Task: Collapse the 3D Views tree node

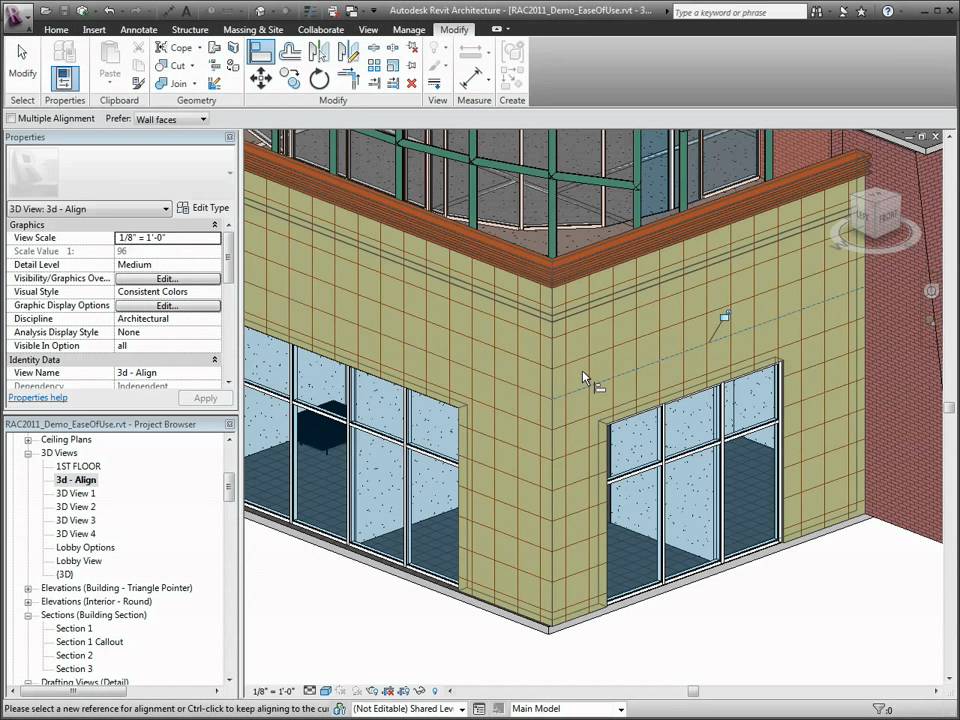Action: (x=28, y=453)
